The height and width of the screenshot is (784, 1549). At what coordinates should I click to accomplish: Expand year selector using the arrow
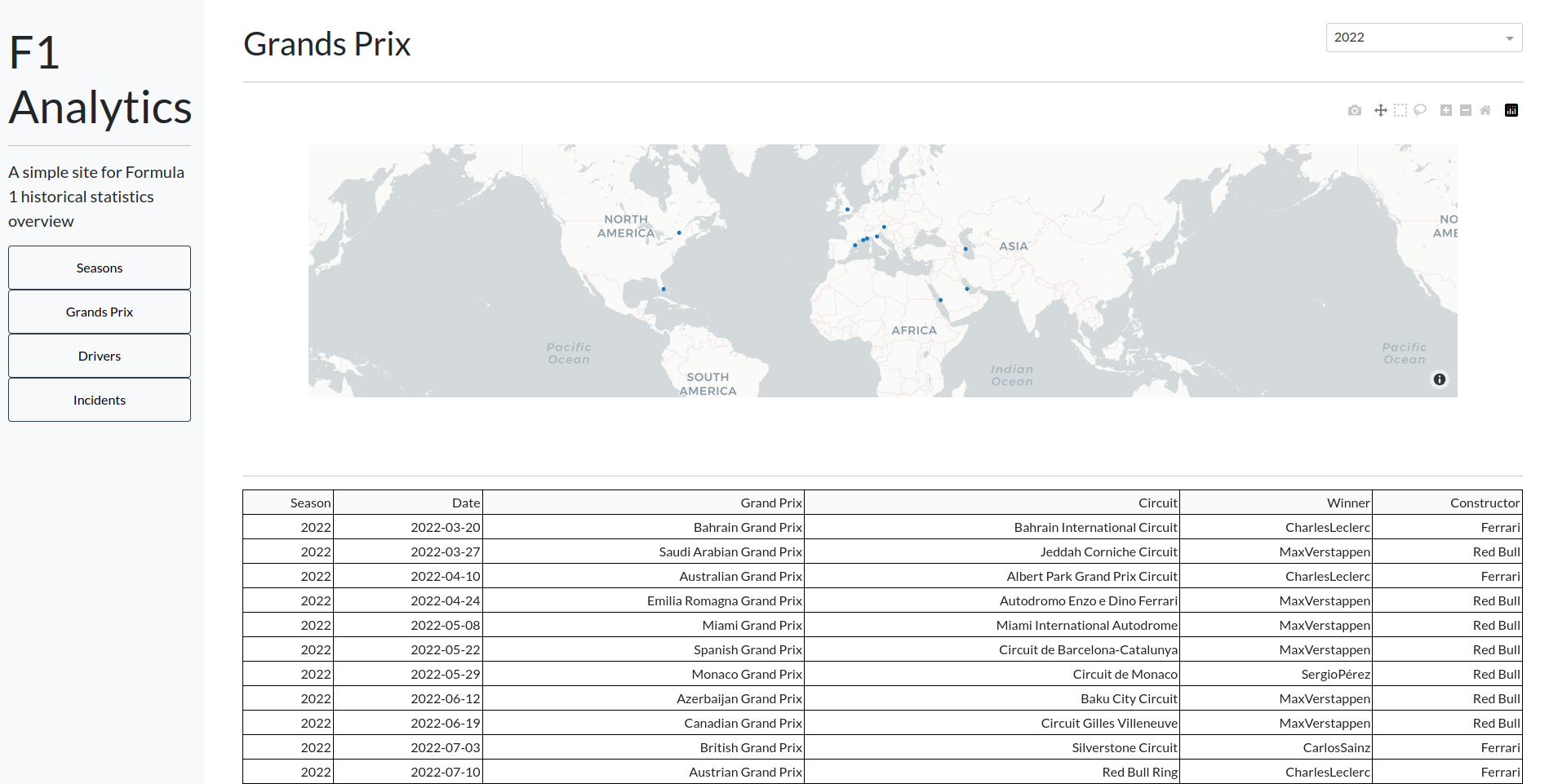[1509, 38]
